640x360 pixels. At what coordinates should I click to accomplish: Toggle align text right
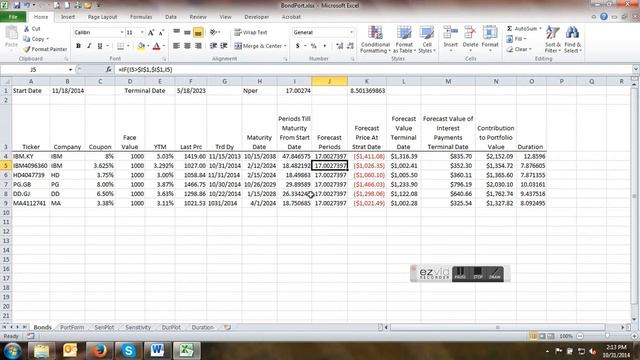click(198, 46)
